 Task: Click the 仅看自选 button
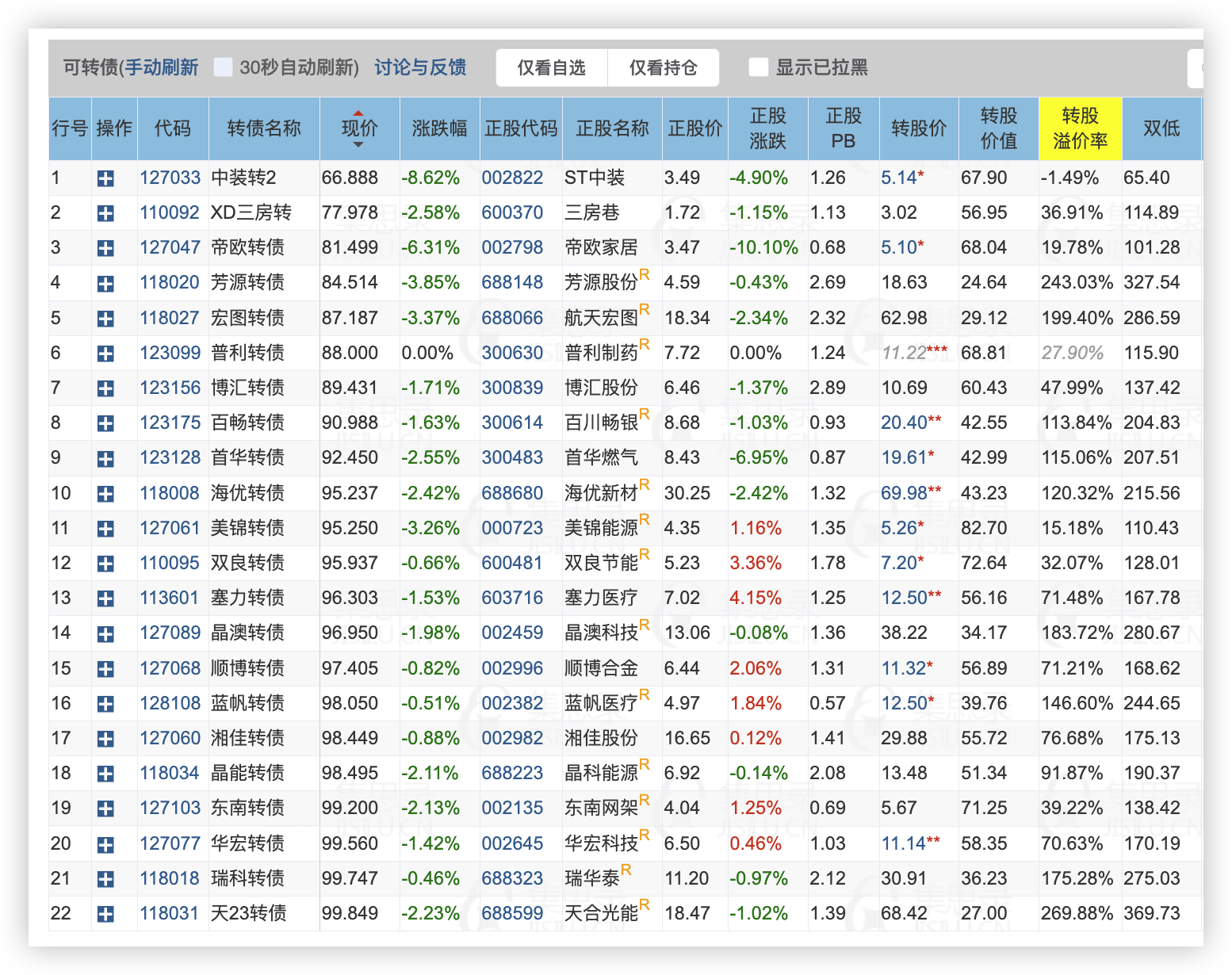[x=552, y=68]
